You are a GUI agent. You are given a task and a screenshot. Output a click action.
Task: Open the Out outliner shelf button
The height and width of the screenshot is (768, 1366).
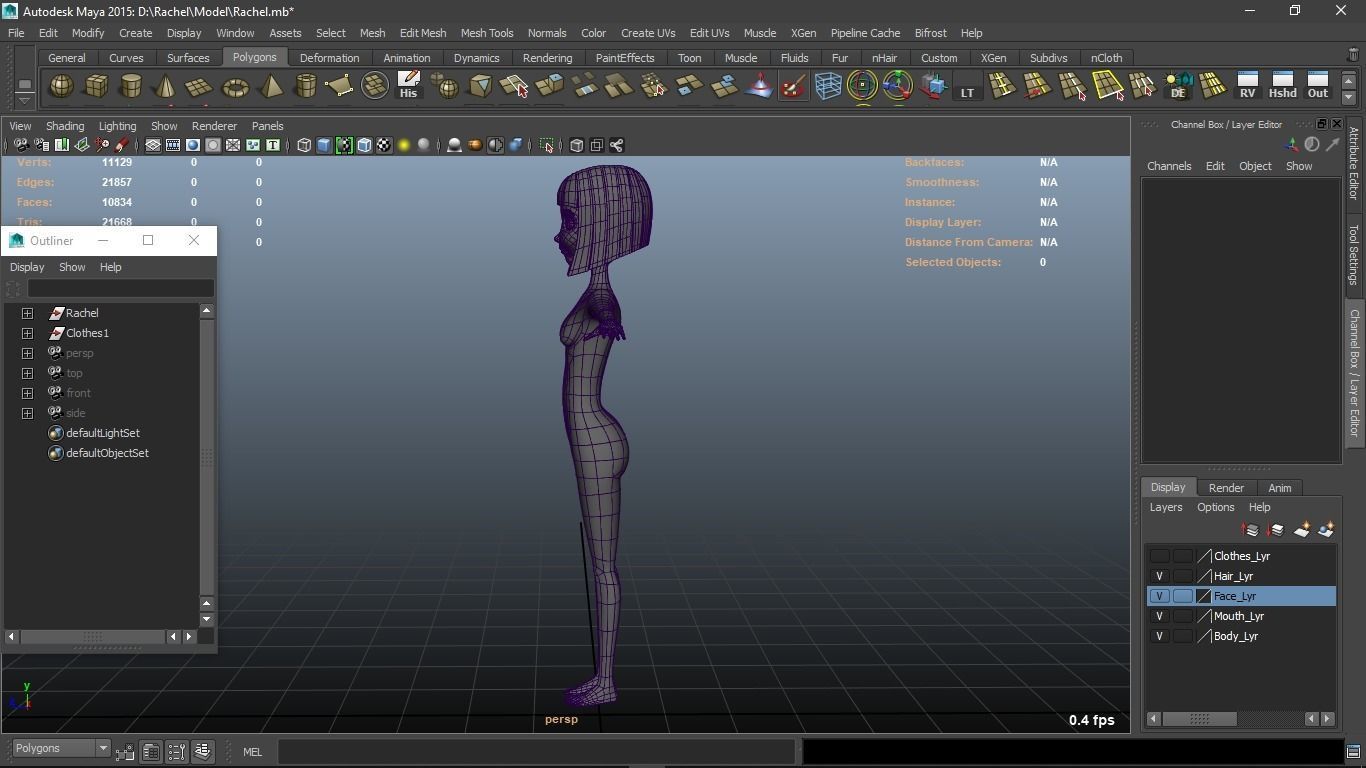[x=1317, y=86]
